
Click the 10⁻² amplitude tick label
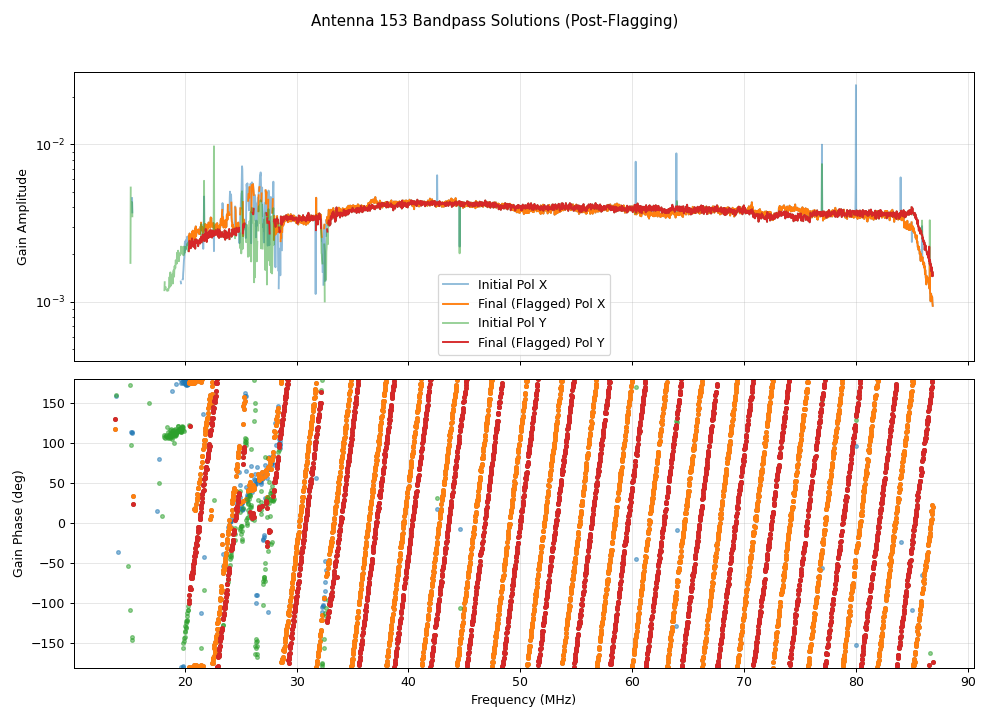tap(50, 144)
